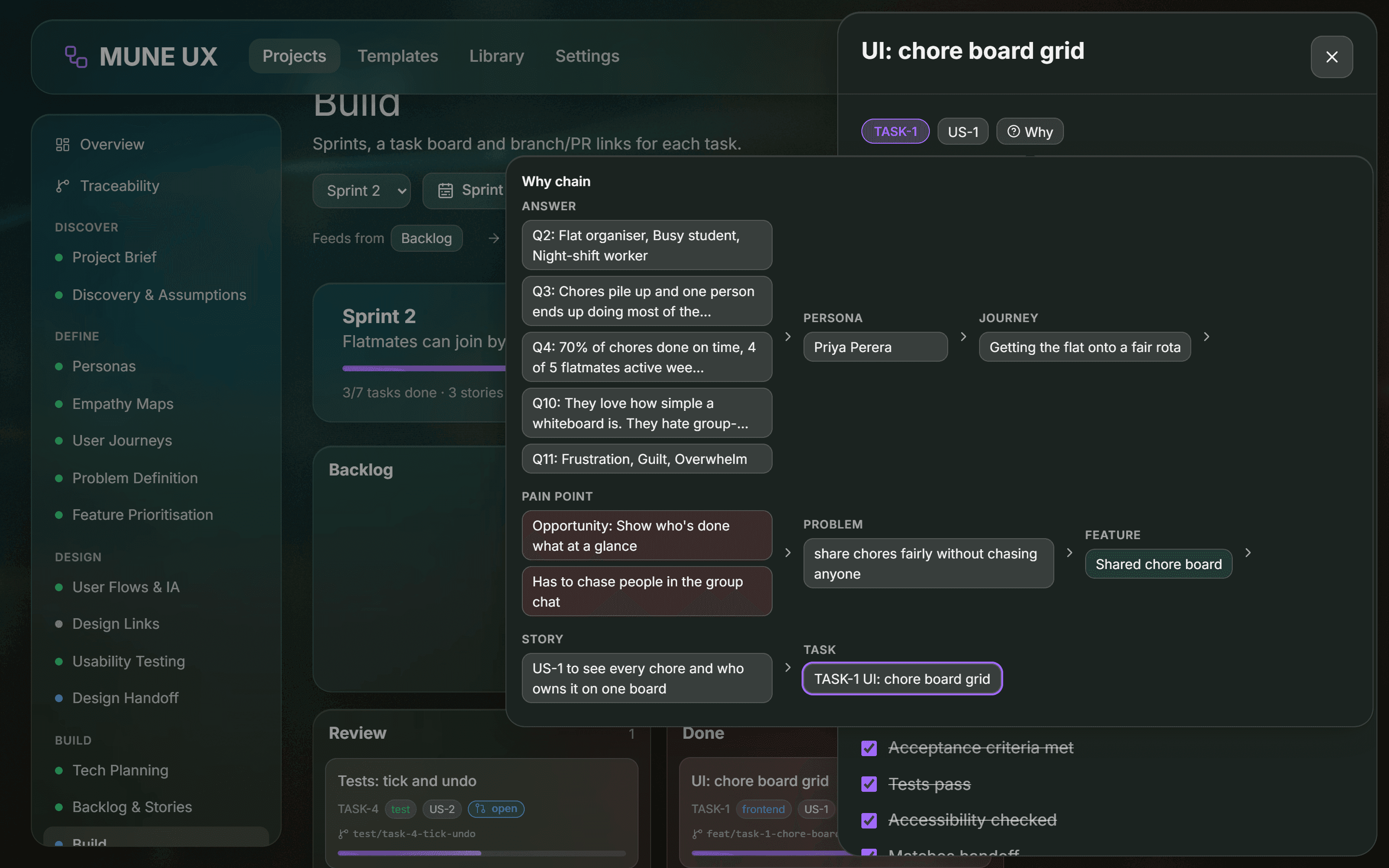Click chevron after Getting the flat journey
This screenshot has height=868, width=1389.
click(x=1207, y=337)
